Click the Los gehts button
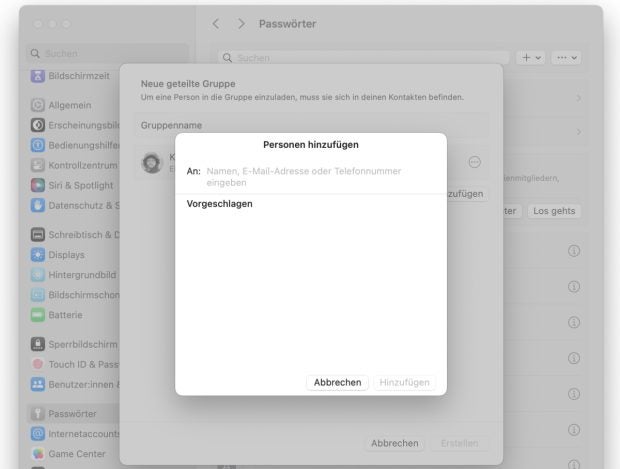The width and height of the screenshot is (620, 469). coord(553,211)
